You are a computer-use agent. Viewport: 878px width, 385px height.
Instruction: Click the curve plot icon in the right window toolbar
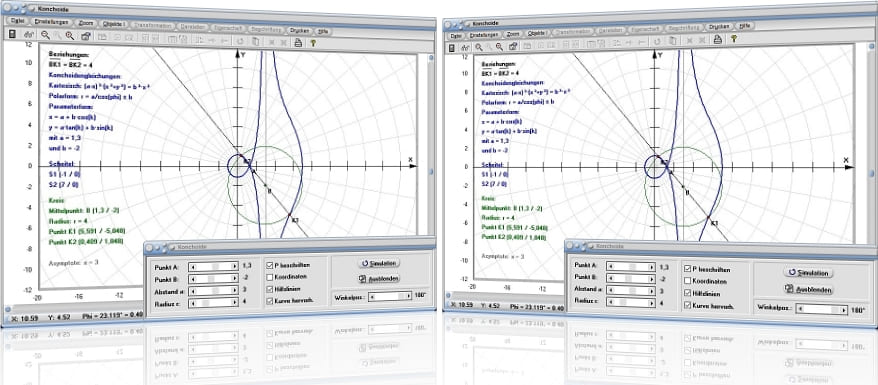(466, 47)
